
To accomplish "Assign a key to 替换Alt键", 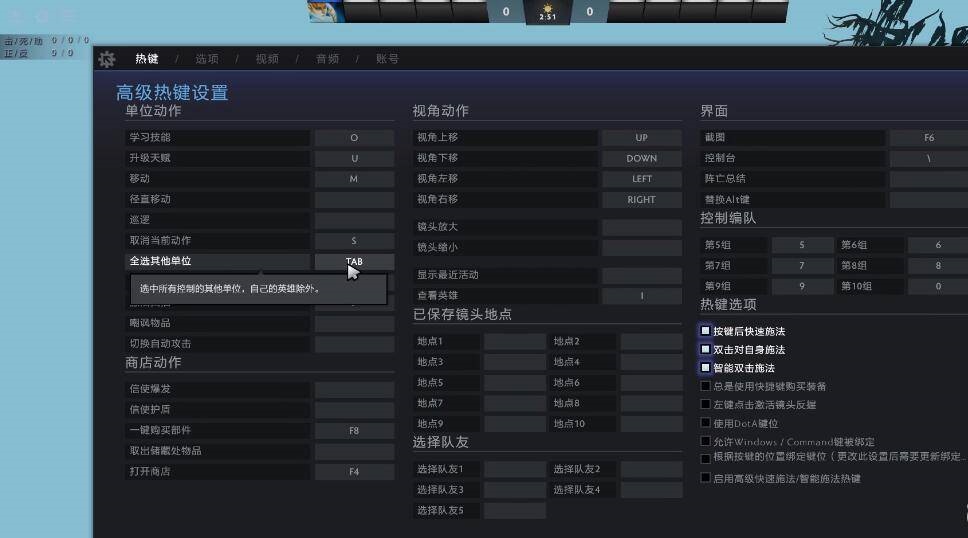I will (928, 200).
